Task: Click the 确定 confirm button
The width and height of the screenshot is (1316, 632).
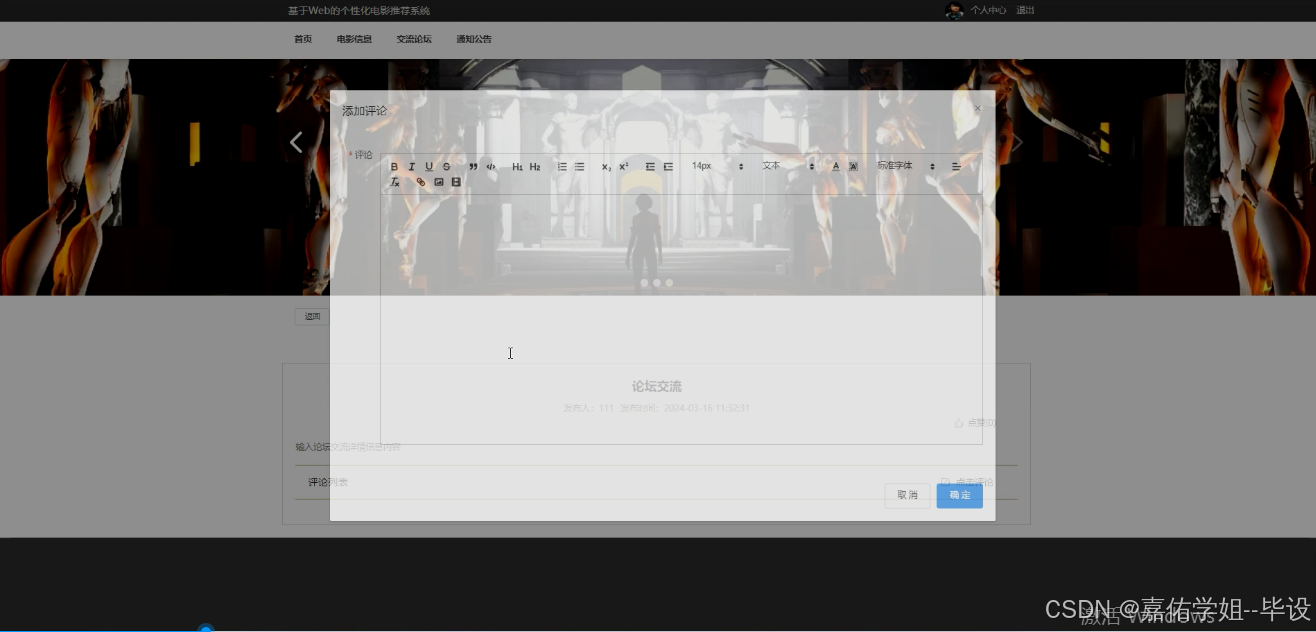Action: click(960, 495)
